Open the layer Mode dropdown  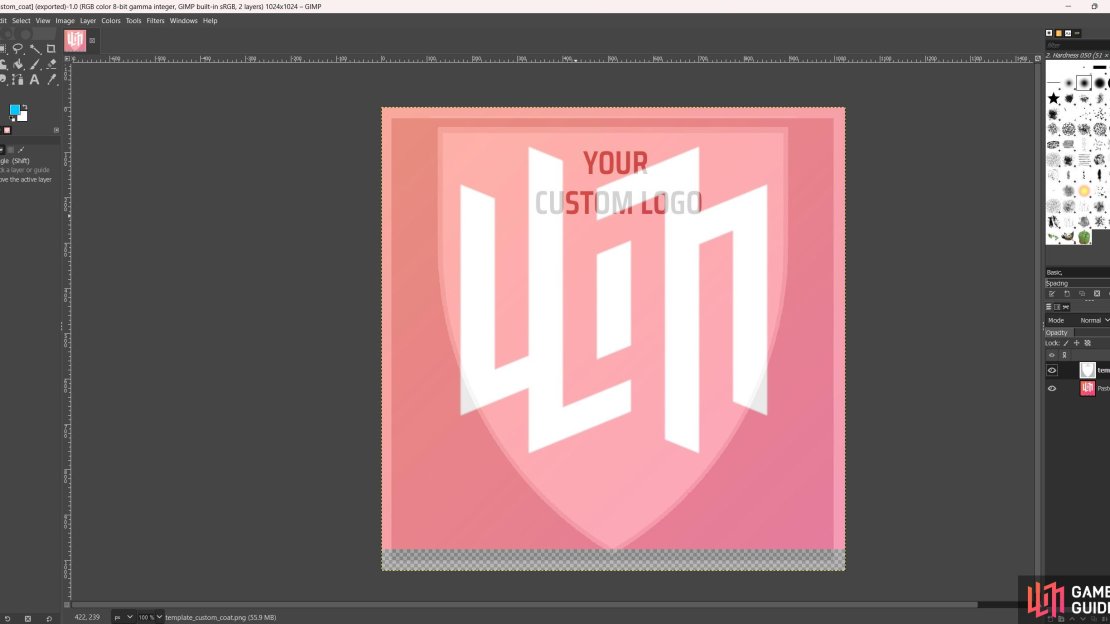pos(1094,321)
